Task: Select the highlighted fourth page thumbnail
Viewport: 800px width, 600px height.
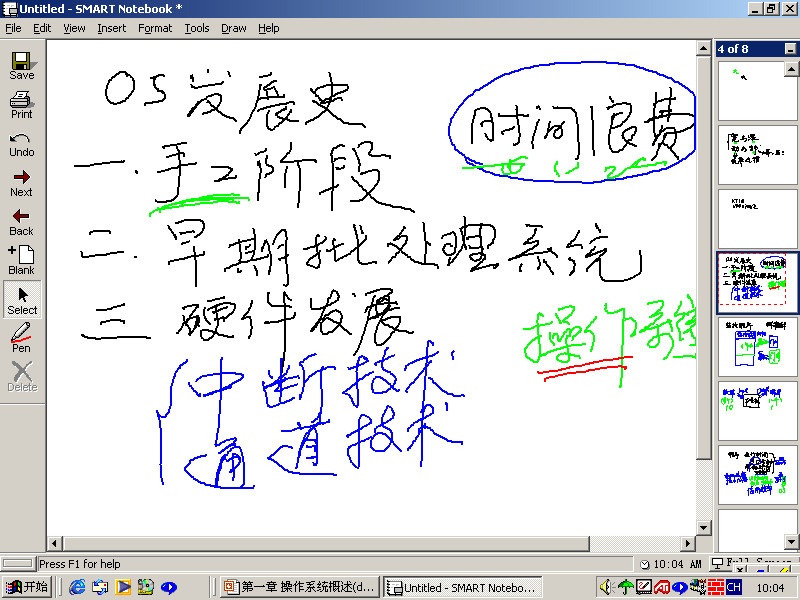Action: pos(758,282)
